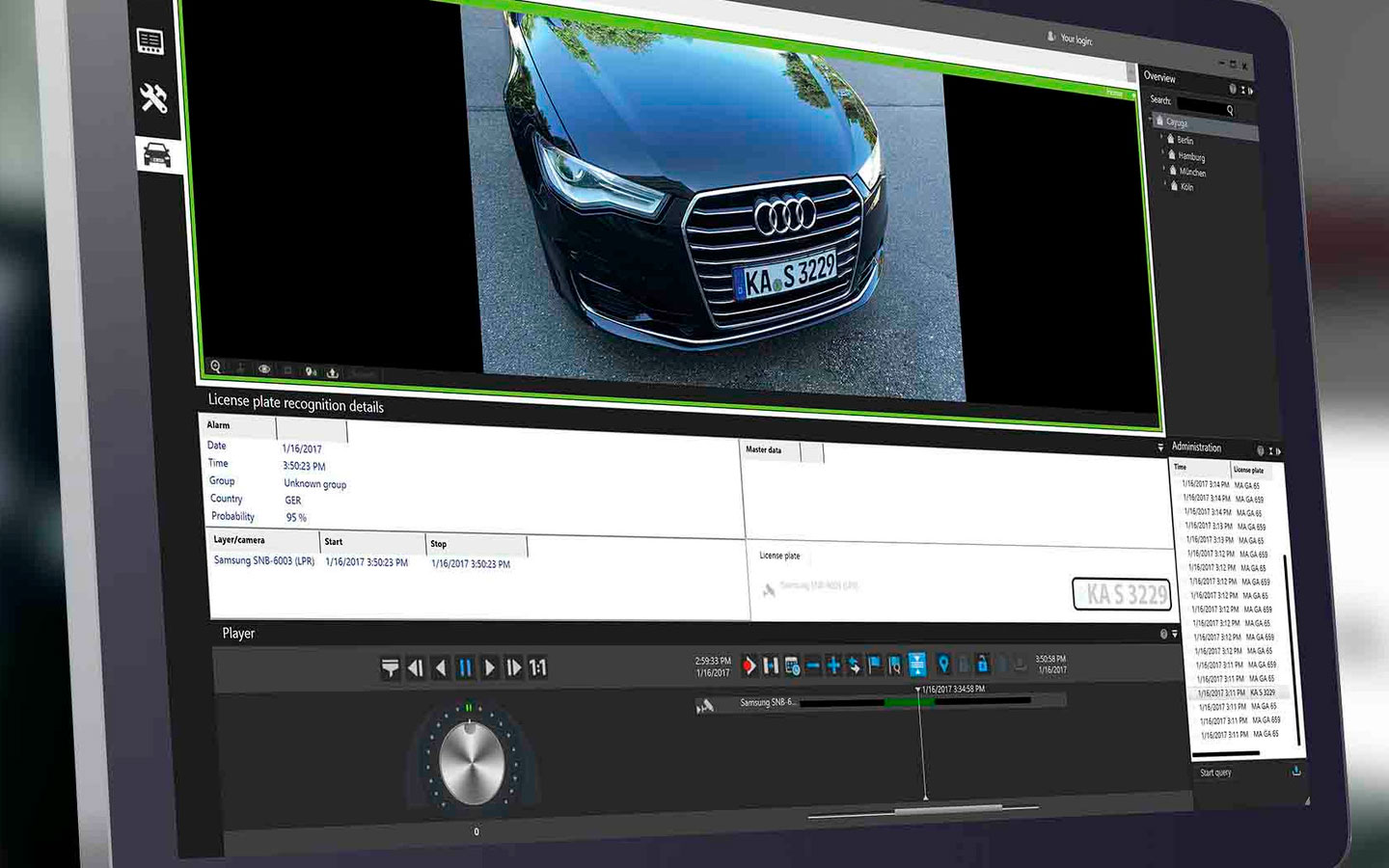The width and height of the screenshot is (1389, 868).
Task: Click the Start query button
Action: (1216, 773)
